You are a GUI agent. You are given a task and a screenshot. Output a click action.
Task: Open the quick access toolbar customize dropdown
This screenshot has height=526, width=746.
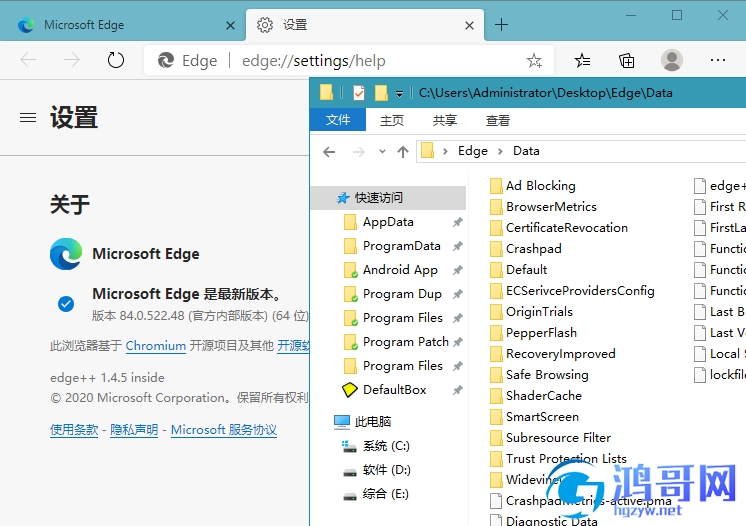(x=400, y=94)
